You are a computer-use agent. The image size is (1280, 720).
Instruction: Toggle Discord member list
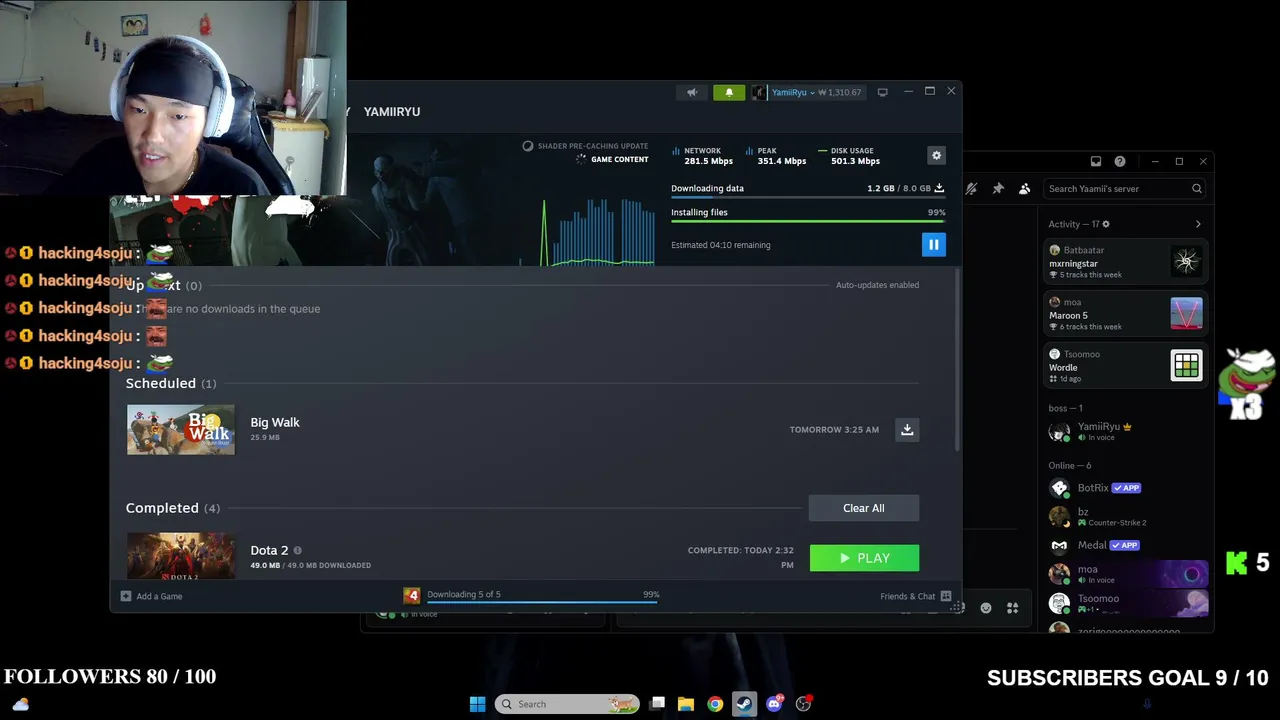[x=1024, y=188]
